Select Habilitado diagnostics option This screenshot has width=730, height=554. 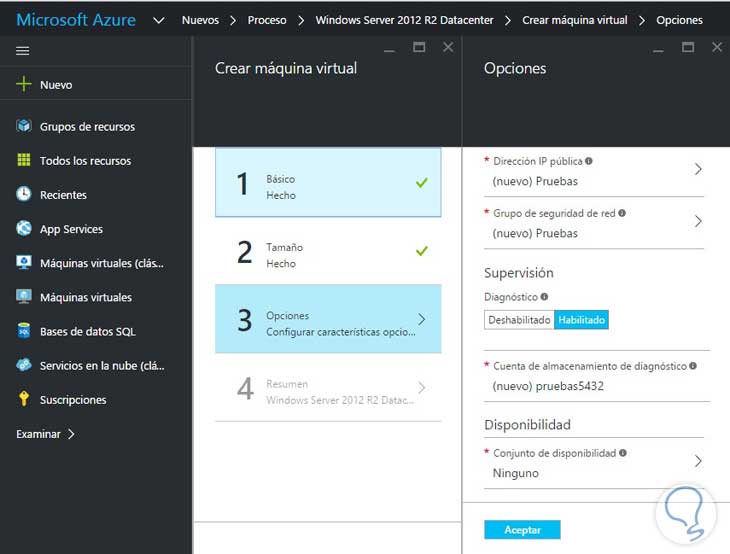581,320
